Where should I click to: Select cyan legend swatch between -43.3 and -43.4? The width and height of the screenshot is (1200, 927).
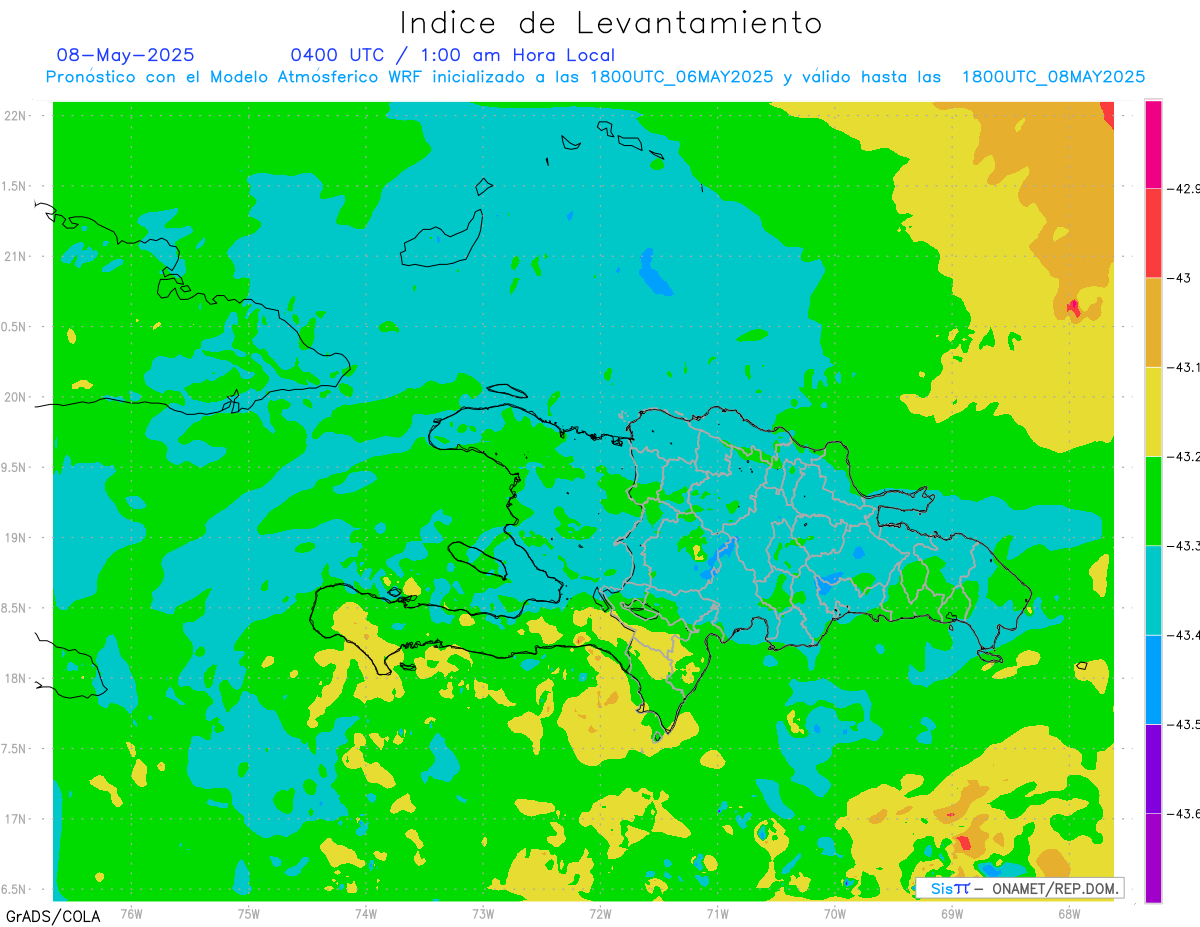(x=1153, y=590)
